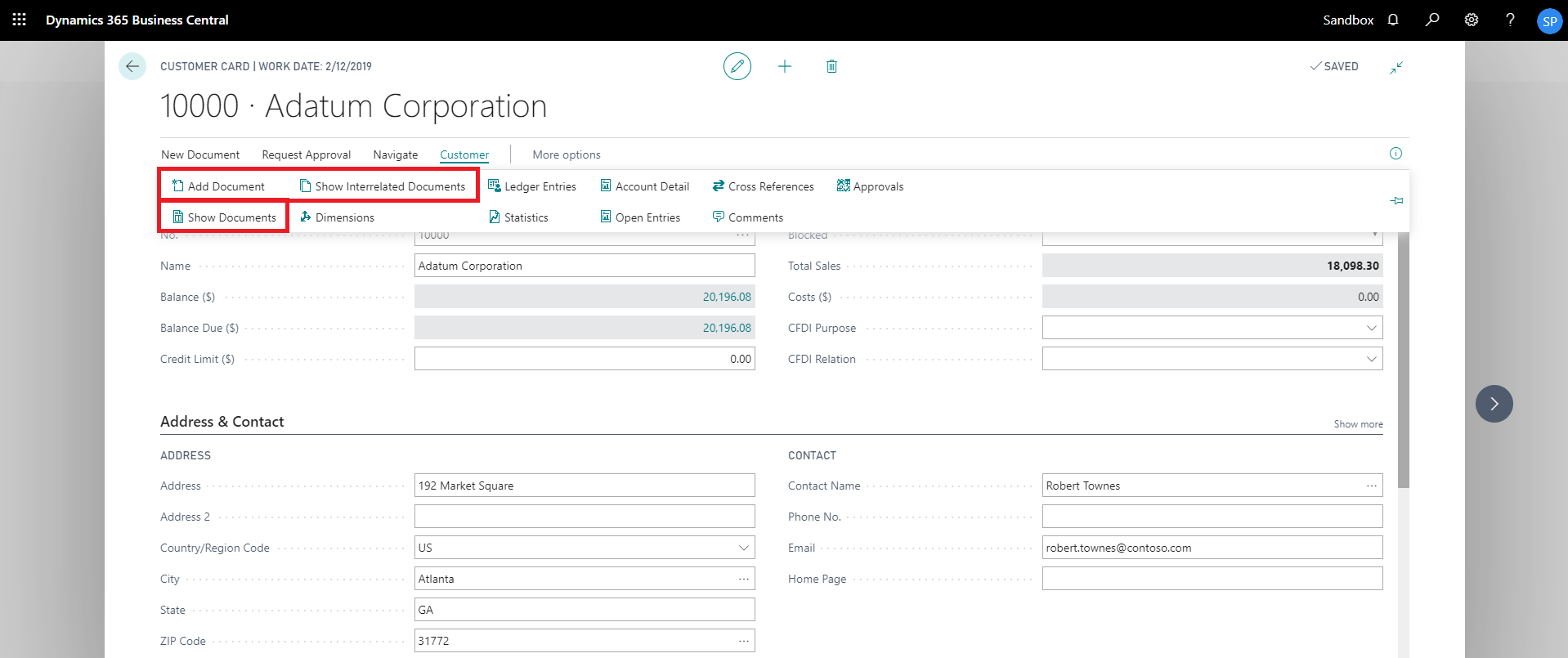Click the Credit Limit ($) input field
This screenshot has width=1568, height=658.
584,359
